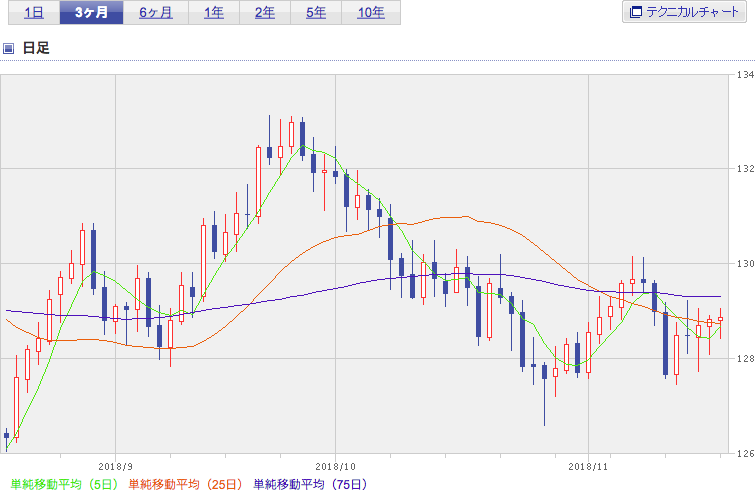755x493 pixels.
Task: Click the 単純移動平均（5日）legend label
Action: 64,484
